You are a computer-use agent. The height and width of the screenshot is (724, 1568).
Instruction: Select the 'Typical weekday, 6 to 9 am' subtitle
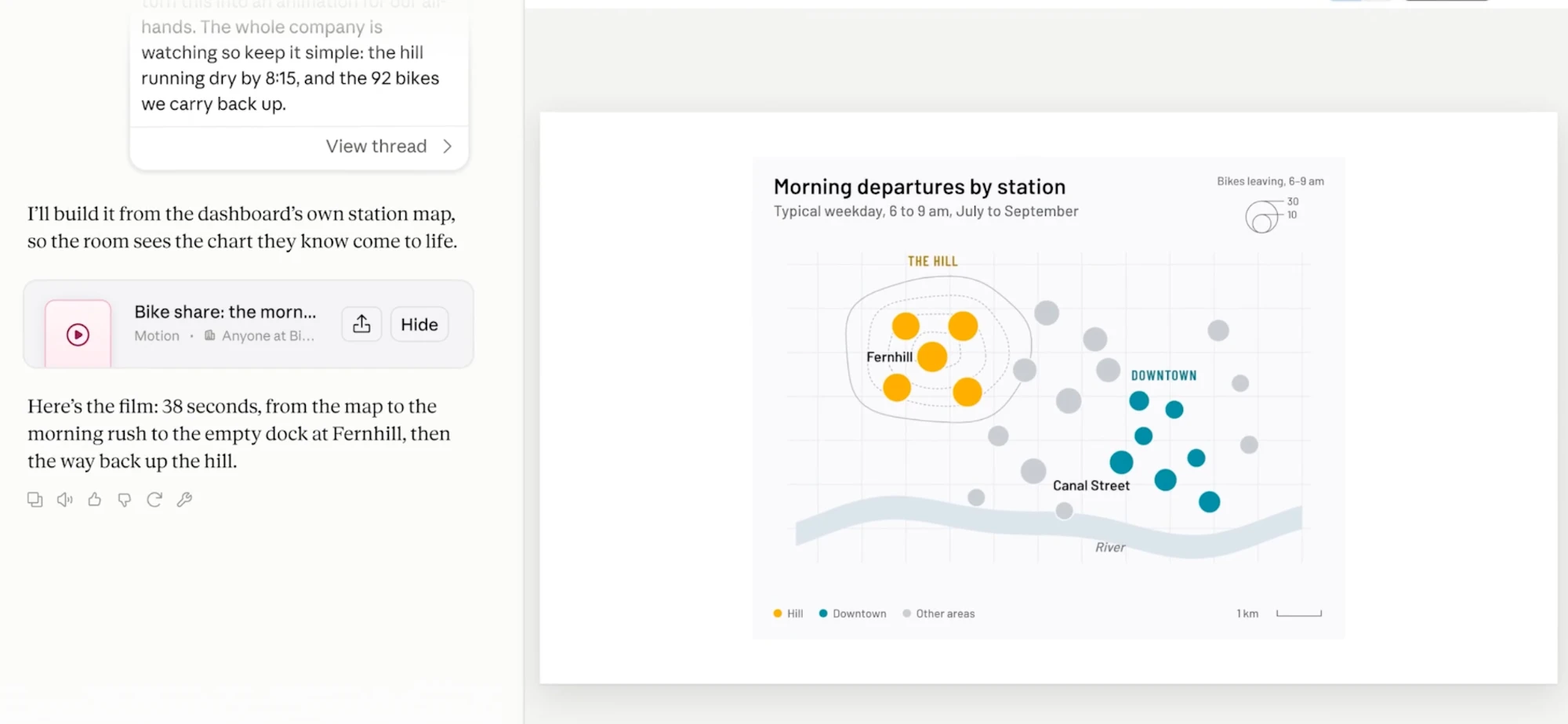tap(926, 212)
